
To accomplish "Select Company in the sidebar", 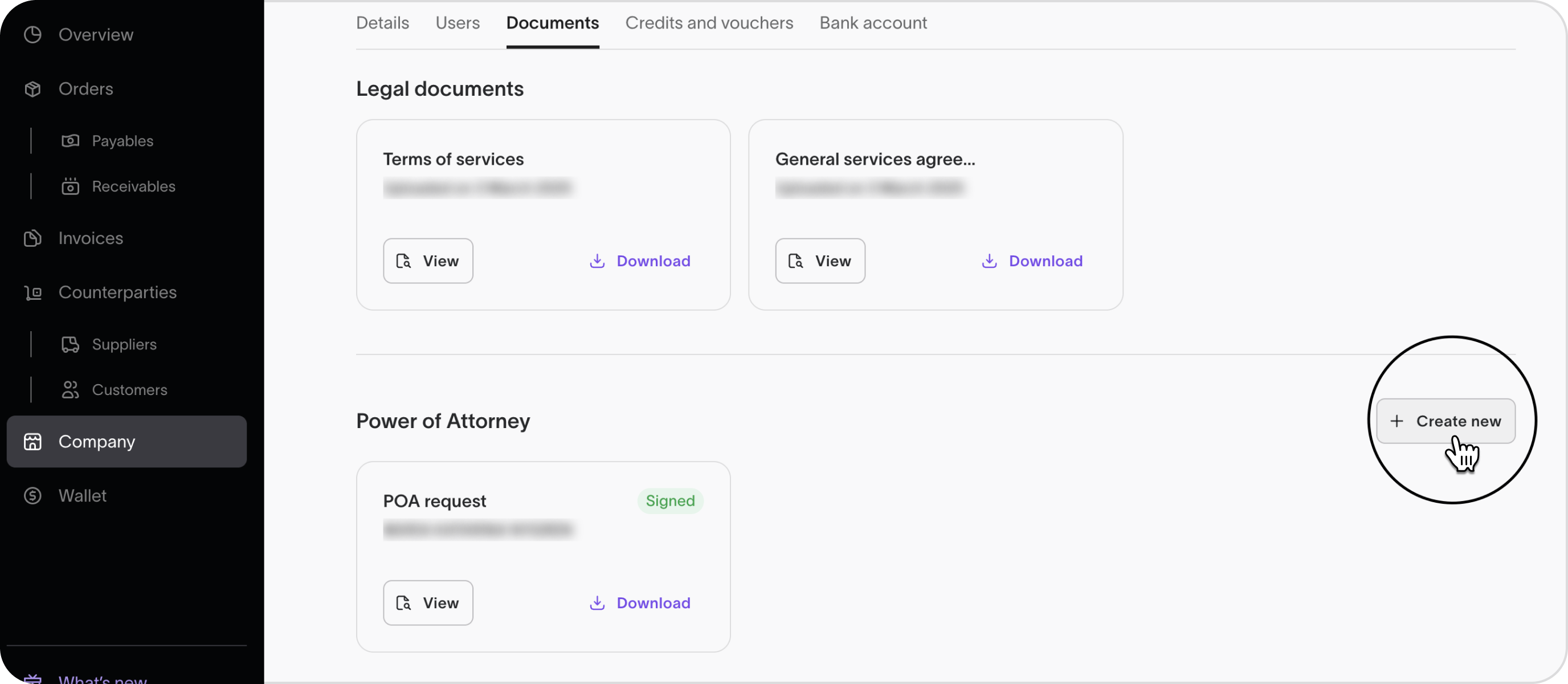I will (126, 442).
